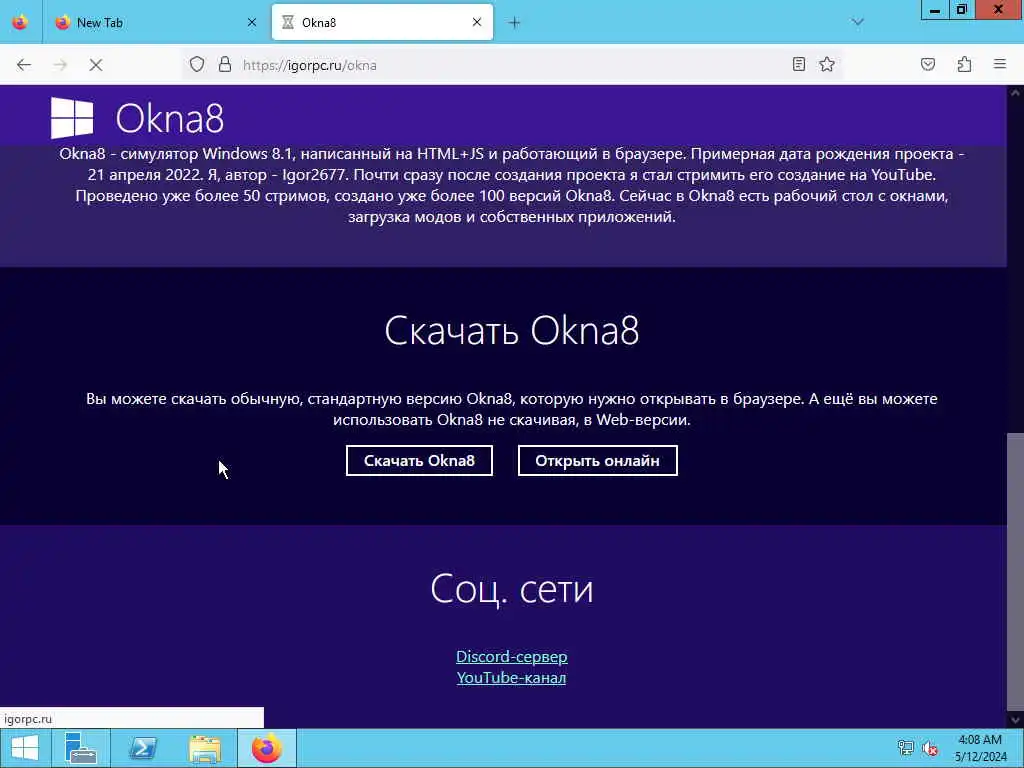The width and height of the screenshot is (1024, 768).
Task: Expand the list all tabs chevron
Action: 857,22
